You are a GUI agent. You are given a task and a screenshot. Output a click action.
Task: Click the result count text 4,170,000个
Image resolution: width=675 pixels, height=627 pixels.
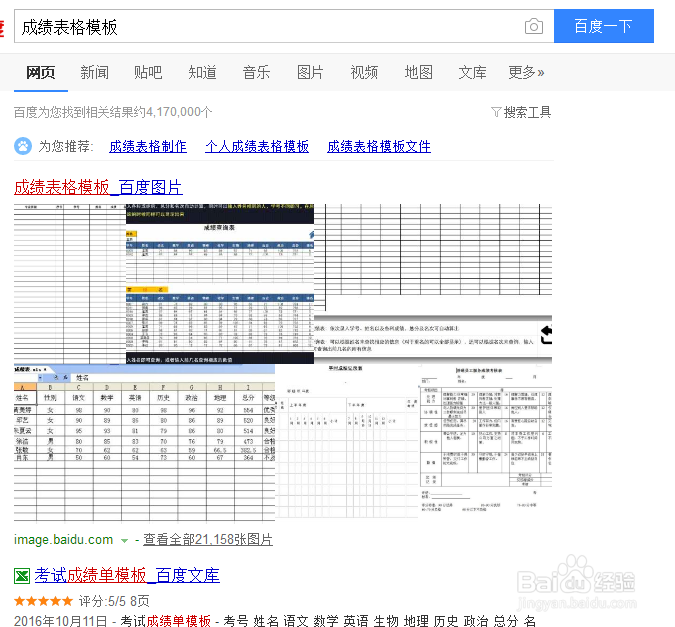tap(179, 112)
